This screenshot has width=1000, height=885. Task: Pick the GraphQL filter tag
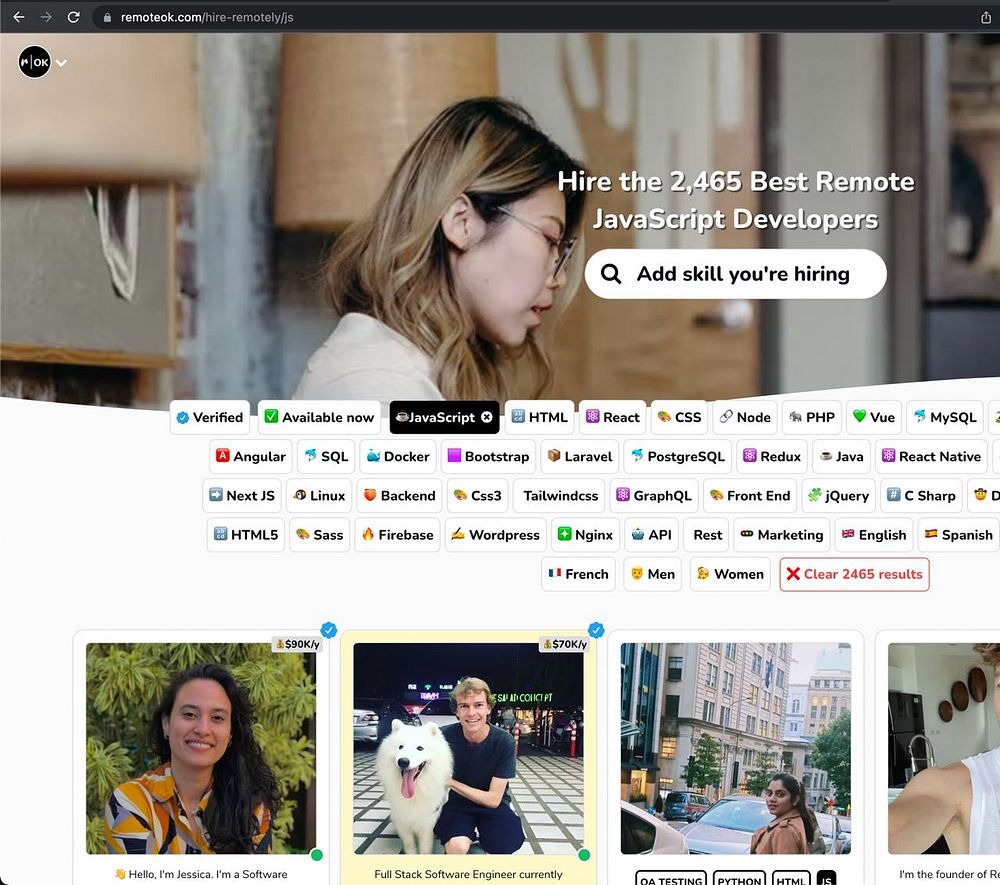coord(654,495)
